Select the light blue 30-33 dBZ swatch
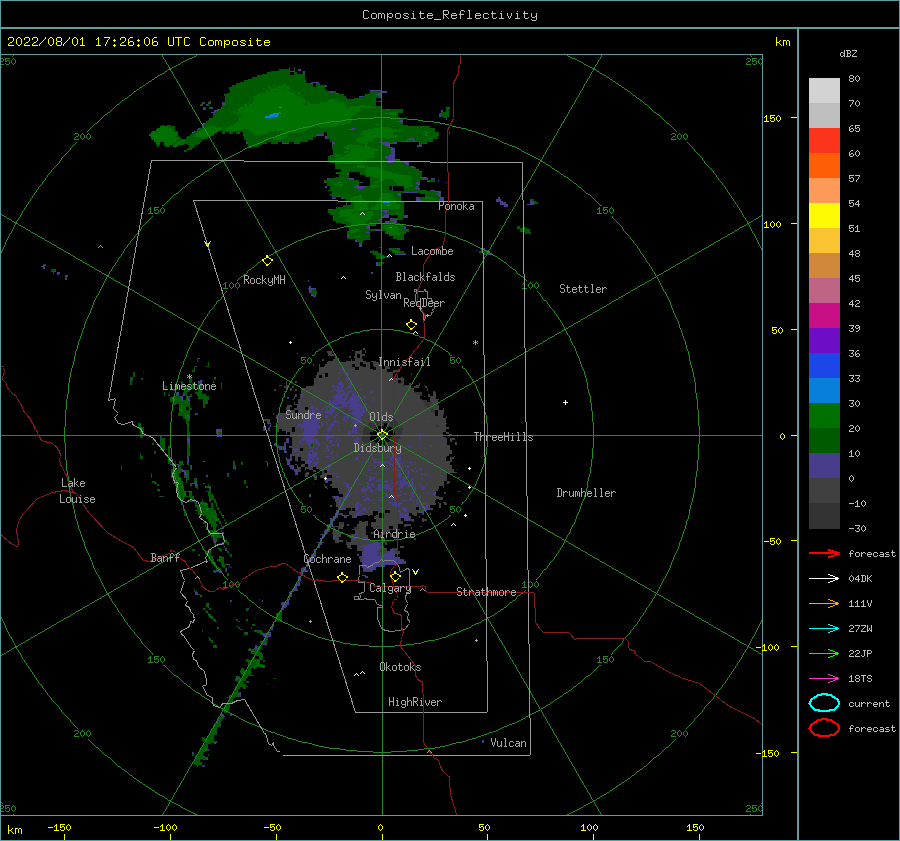 824,390
